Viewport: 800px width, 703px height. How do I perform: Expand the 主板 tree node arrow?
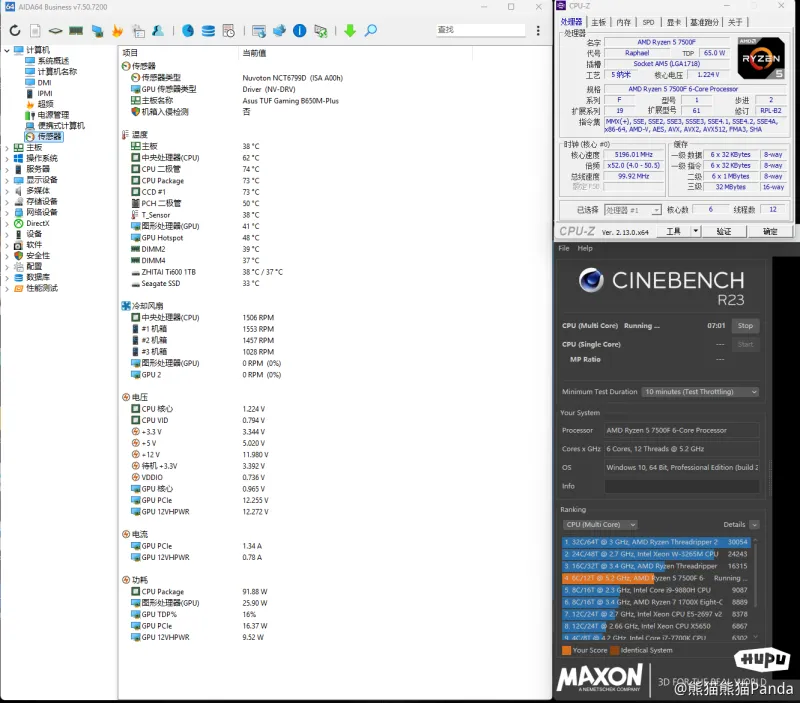pyautogui.click(x=7, y=147)
